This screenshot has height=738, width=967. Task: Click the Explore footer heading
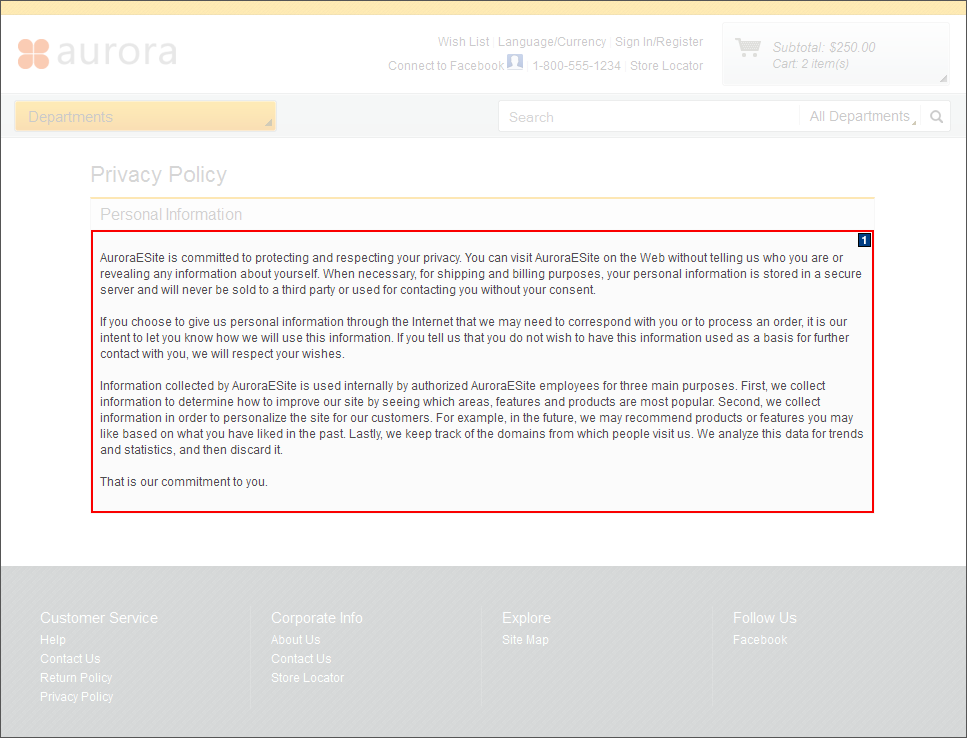(526, 618)
